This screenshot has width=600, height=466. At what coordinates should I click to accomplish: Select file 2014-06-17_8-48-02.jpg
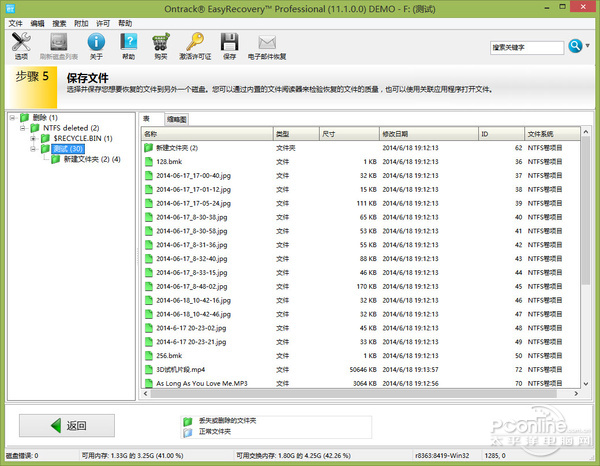tap(192, 286)
